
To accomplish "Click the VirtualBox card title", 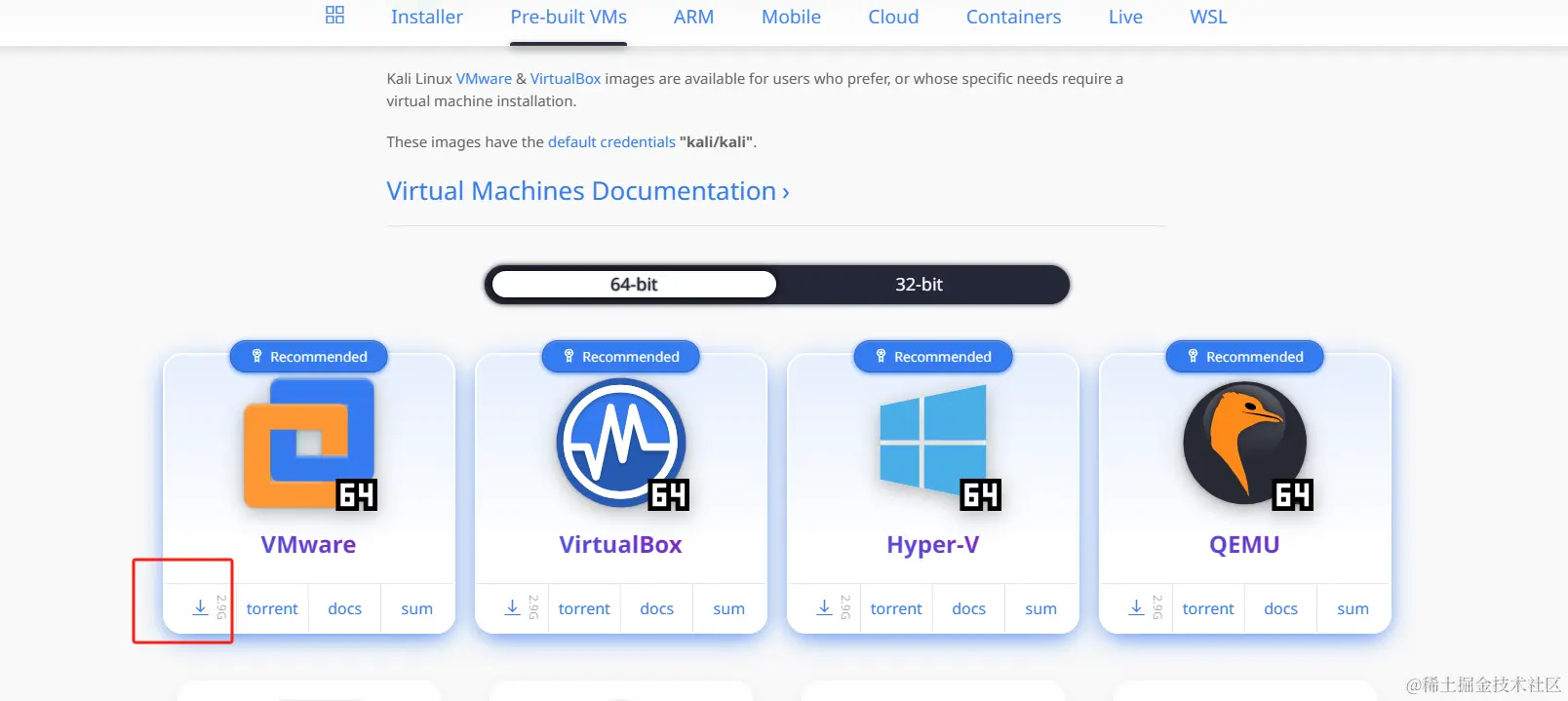I will click(x=620, y=545).
